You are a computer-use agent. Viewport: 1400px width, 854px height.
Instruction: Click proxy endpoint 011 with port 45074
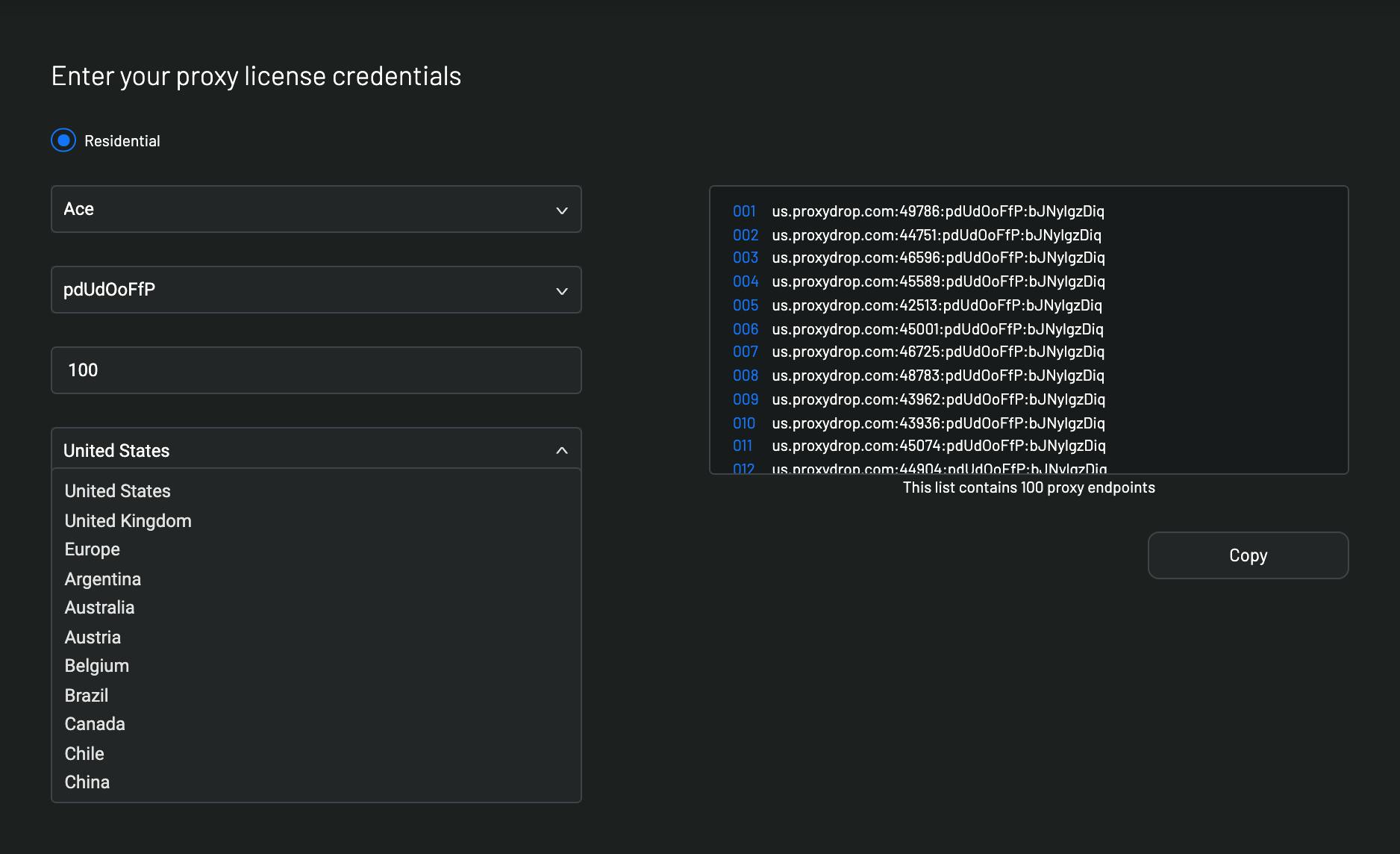(x=939, y=446)
